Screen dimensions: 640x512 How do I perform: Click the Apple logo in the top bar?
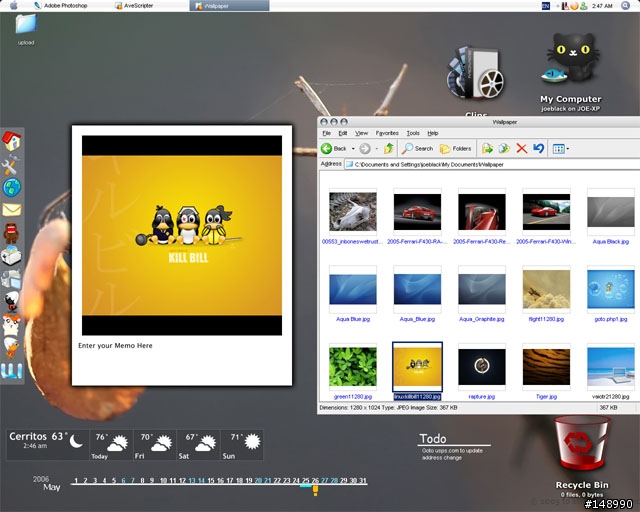pyautogui.click(x=14, y=5)
